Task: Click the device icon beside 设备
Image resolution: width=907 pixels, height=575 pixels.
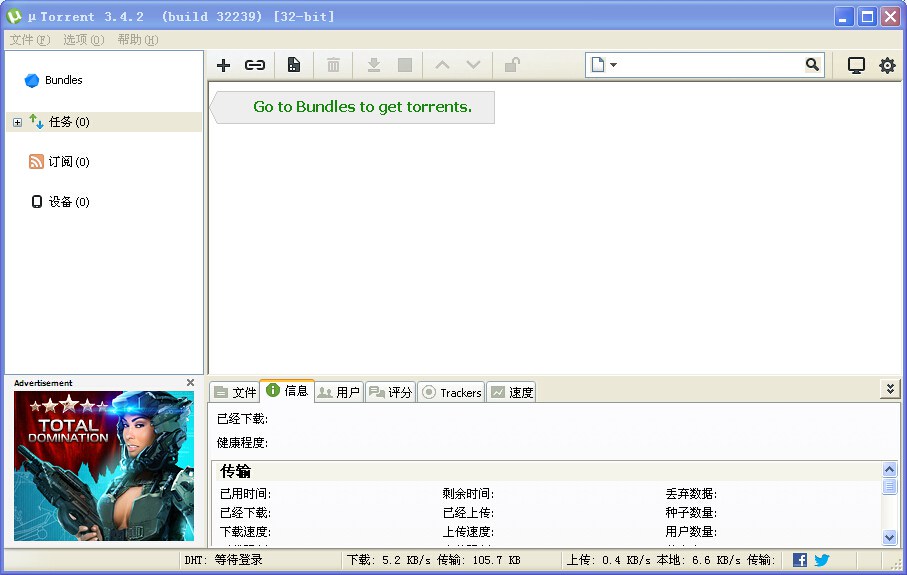Action: (x=36, y=201)
